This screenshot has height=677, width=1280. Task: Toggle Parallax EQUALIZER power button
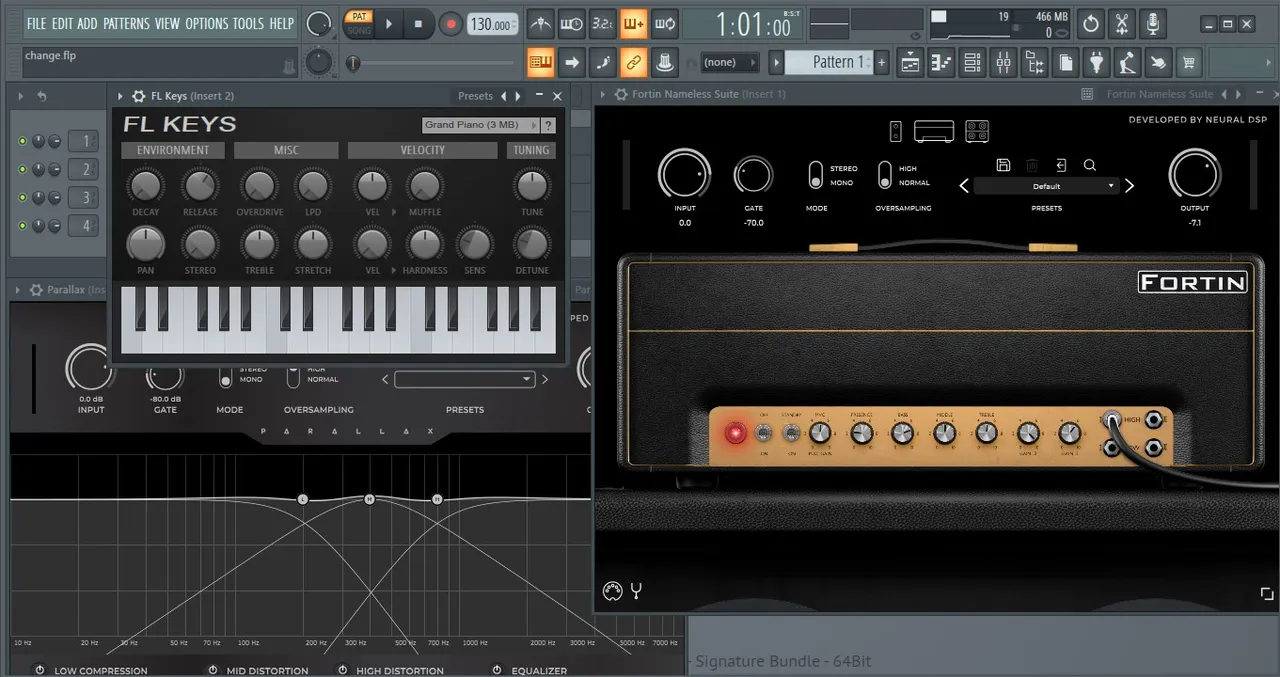(x=497, y=670)
